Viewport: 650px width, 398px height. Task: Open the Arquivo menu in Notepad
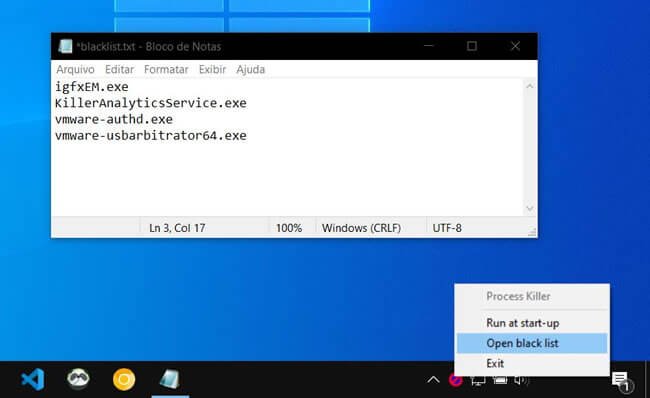coord(75,69)
